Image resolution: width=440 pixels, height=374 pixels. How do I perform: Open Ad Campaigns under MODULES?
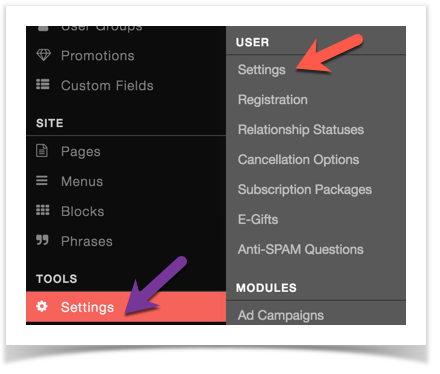coord(281,315)
